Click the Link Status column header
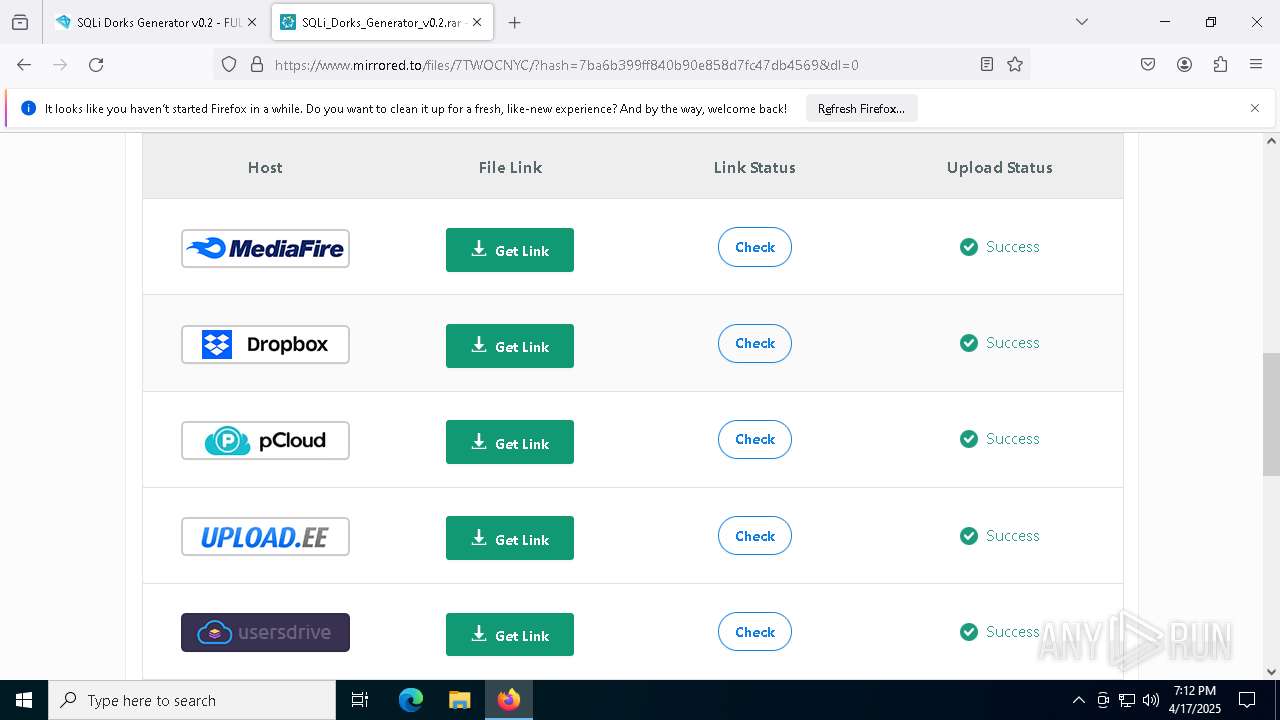Image resolution: width=1280 pixels, height=720 pixels. 755,167
